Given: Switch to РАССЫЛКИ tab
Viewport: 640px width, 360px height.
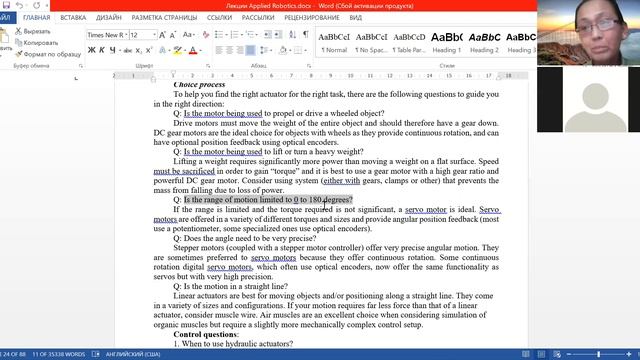Looking at the screenshot, I should click(x=258, y=18).
